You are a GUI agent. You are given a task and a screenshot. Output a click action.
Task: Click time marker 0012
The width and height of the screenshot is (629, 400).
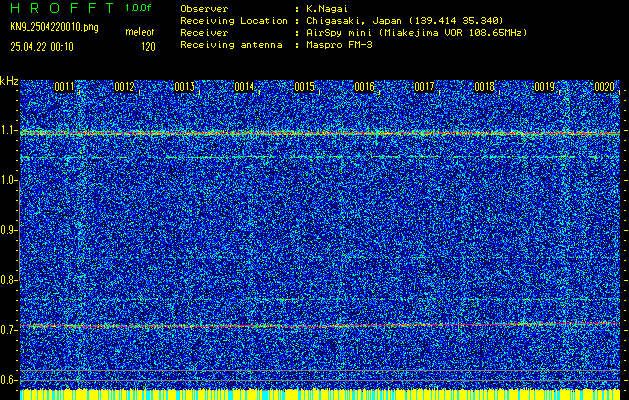(124, 87)
